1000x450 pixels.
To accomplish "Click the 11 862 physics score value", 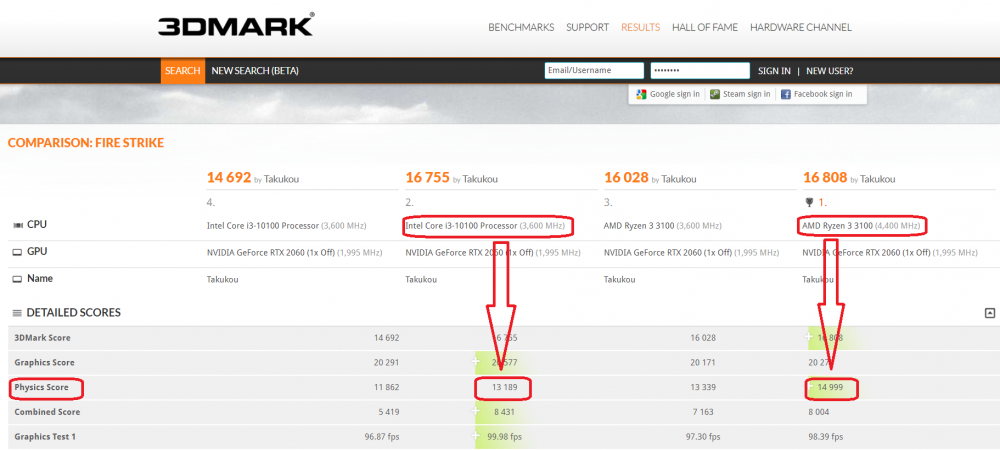I will tap(386, 388).
